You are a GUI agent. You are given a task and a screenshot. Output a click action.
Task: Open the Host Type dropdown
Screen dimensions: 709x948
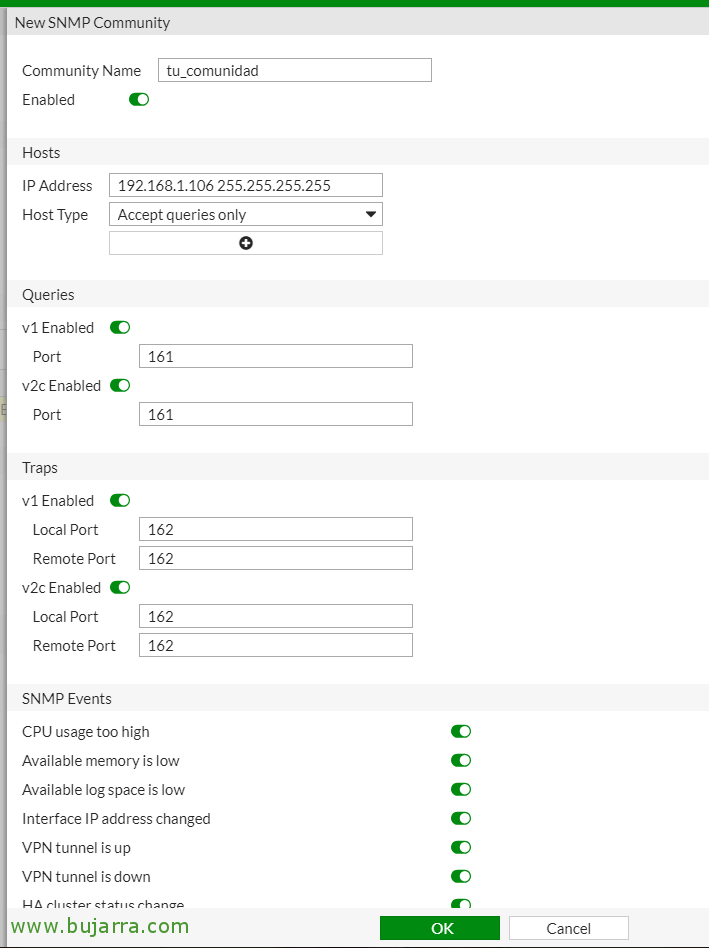click(246, 214)
